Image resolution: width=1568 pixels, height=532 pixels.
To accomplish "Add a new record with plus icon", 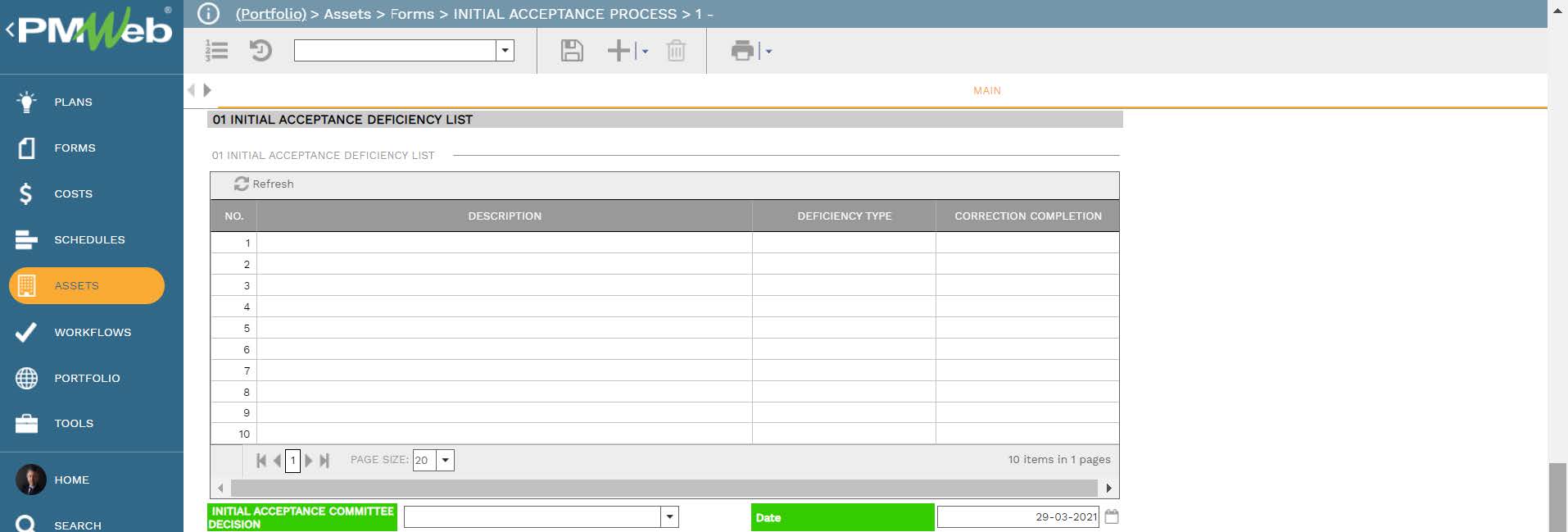I will coord(619,51).
